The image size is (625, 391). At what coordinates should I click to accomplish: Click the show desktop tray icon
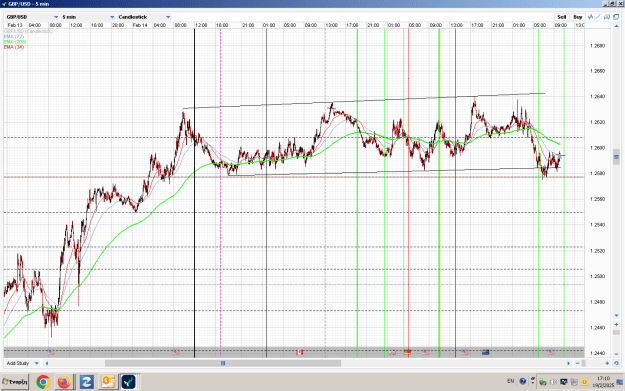point(620,382)
